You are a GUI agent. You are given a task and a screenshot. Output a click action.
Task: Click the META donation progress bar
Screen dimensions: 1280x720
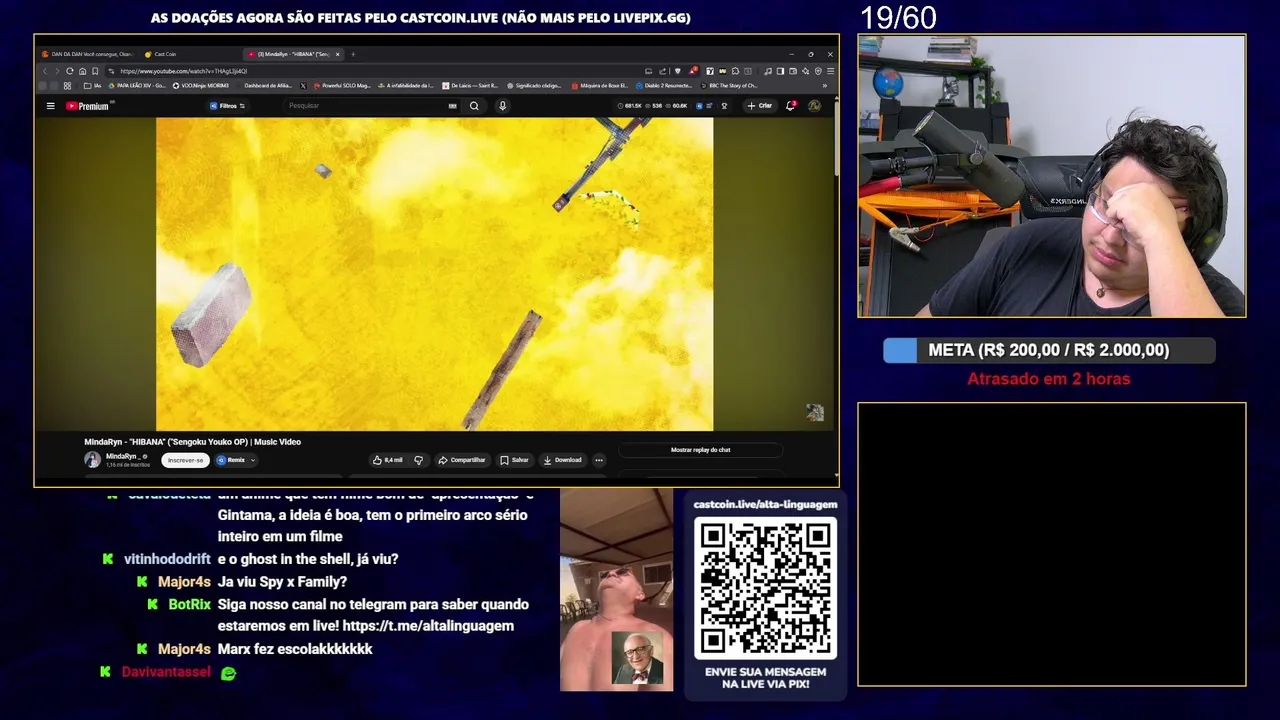pos(1049,350)
